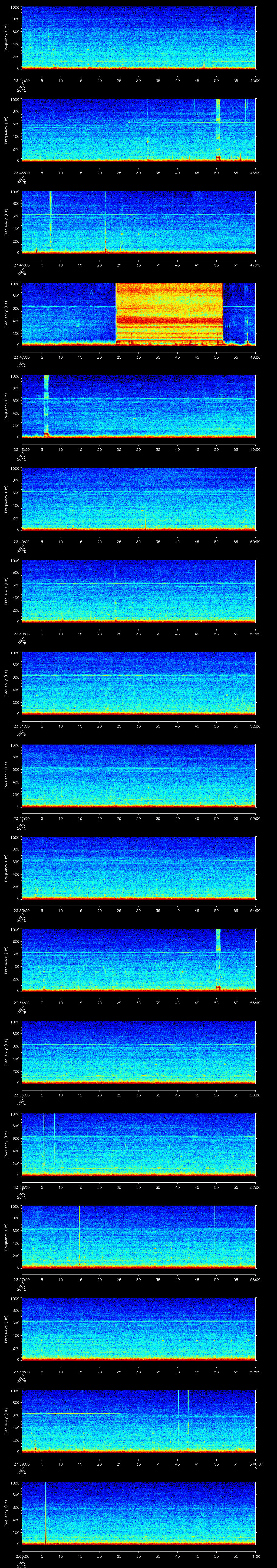Screen dimensions: 277x1568
Task: Click the spectrogram panel starting at 23:52:00
Action: click(138, 775)
